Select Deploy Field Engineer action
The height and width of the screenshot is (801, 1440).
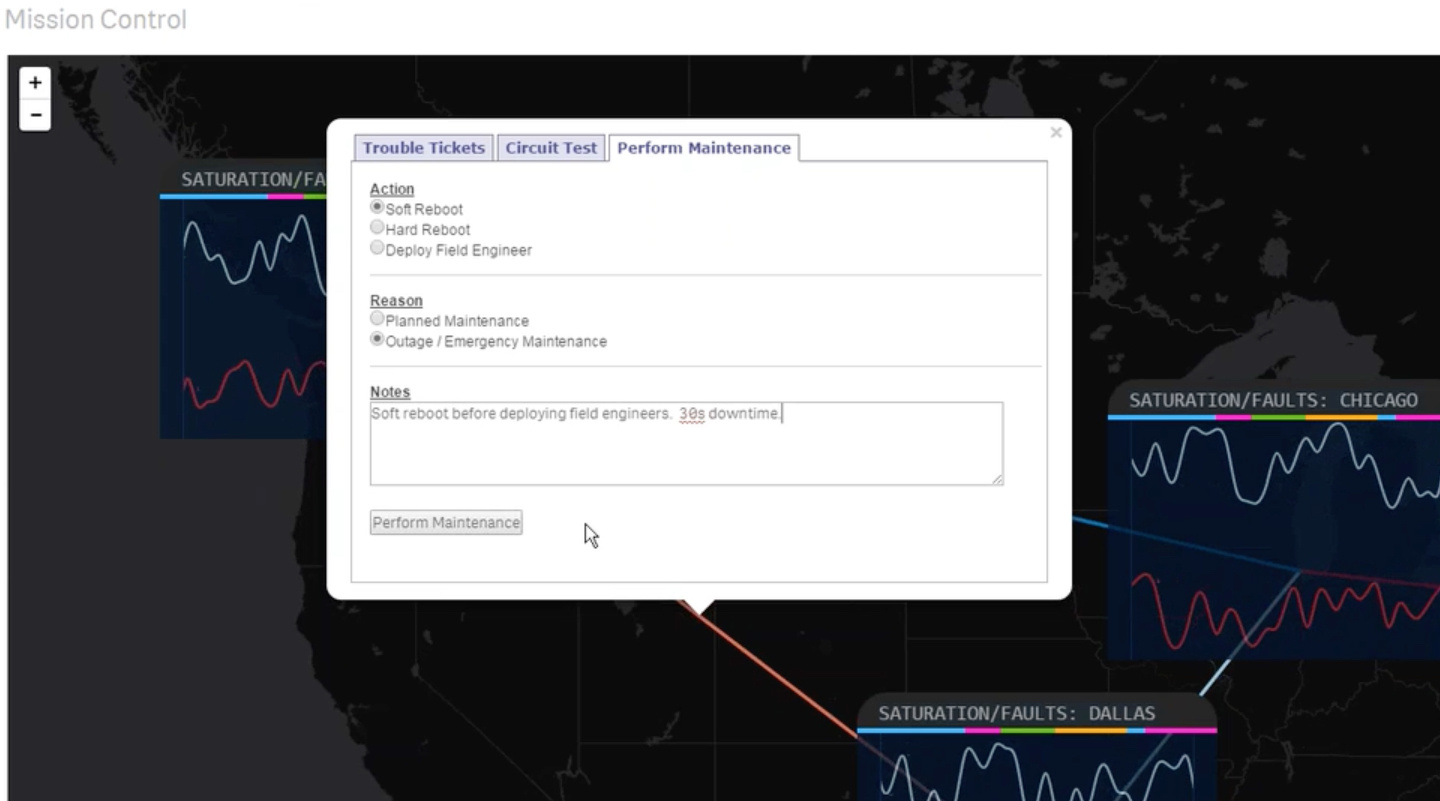click(x=377, y=248)
